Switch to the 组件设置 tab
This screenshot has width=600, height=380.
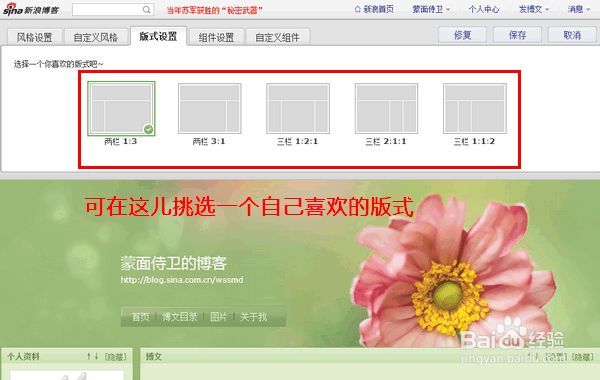pyautogui.click(x=216, y=37)
